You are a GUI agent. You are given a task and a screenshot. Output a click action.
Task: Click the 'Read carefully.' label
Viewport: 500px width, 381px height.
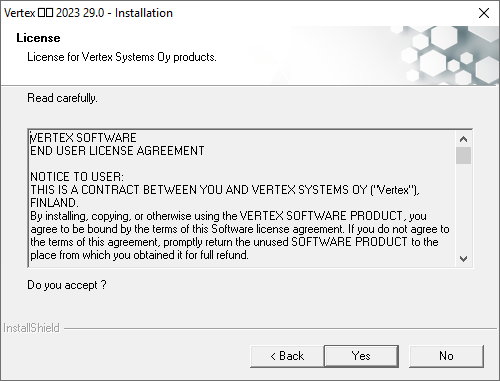click(x=62, y=98)
